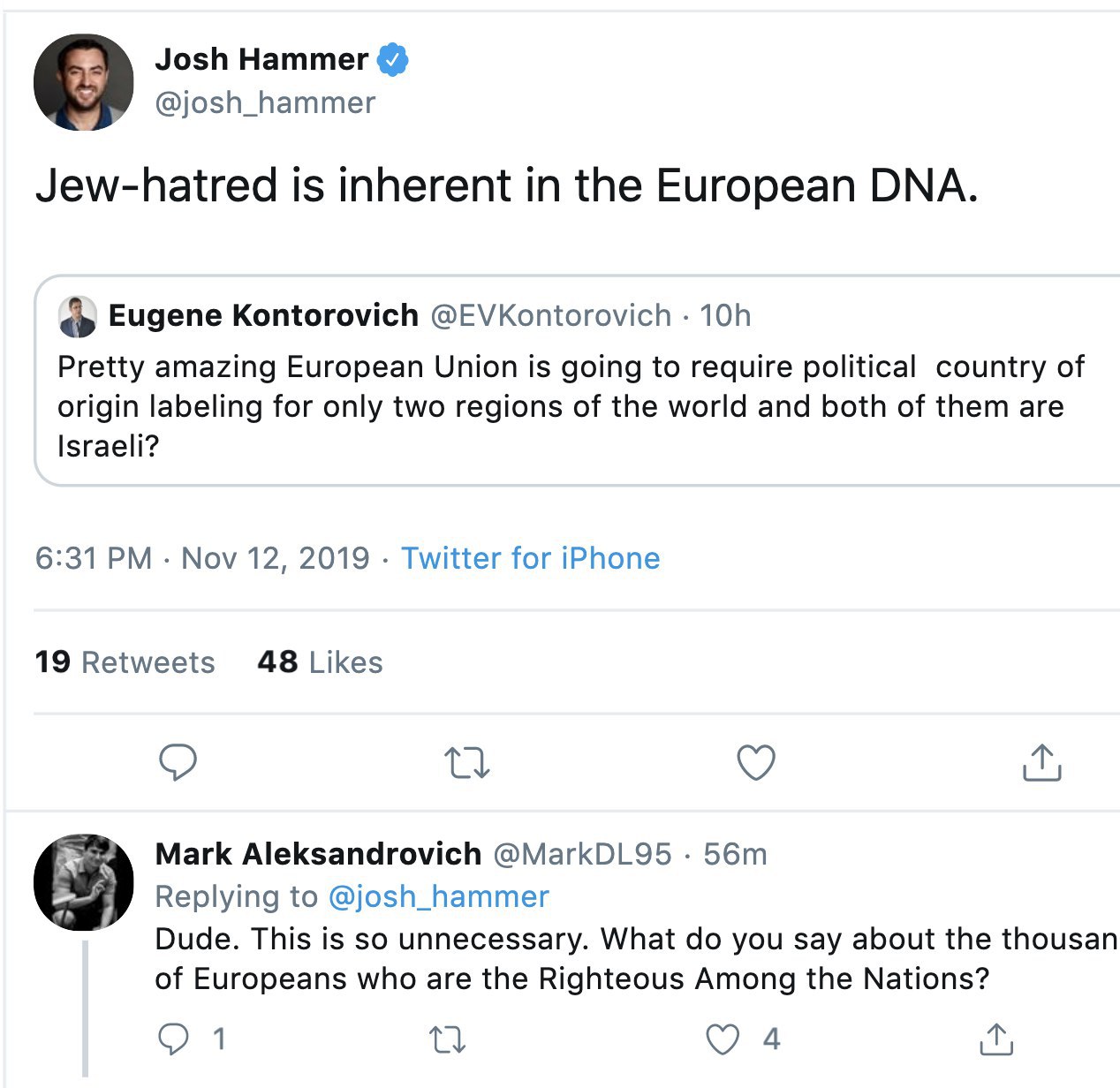Open Josh Hammer's profile picture
Screen dimensions: 1120x1088
(x=84, y=83)
